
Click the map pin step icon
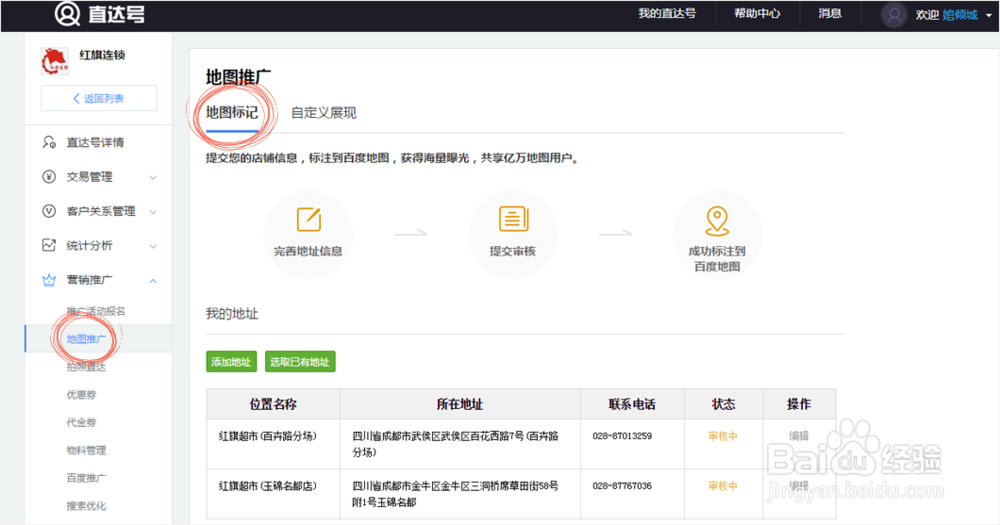(717, 221)
